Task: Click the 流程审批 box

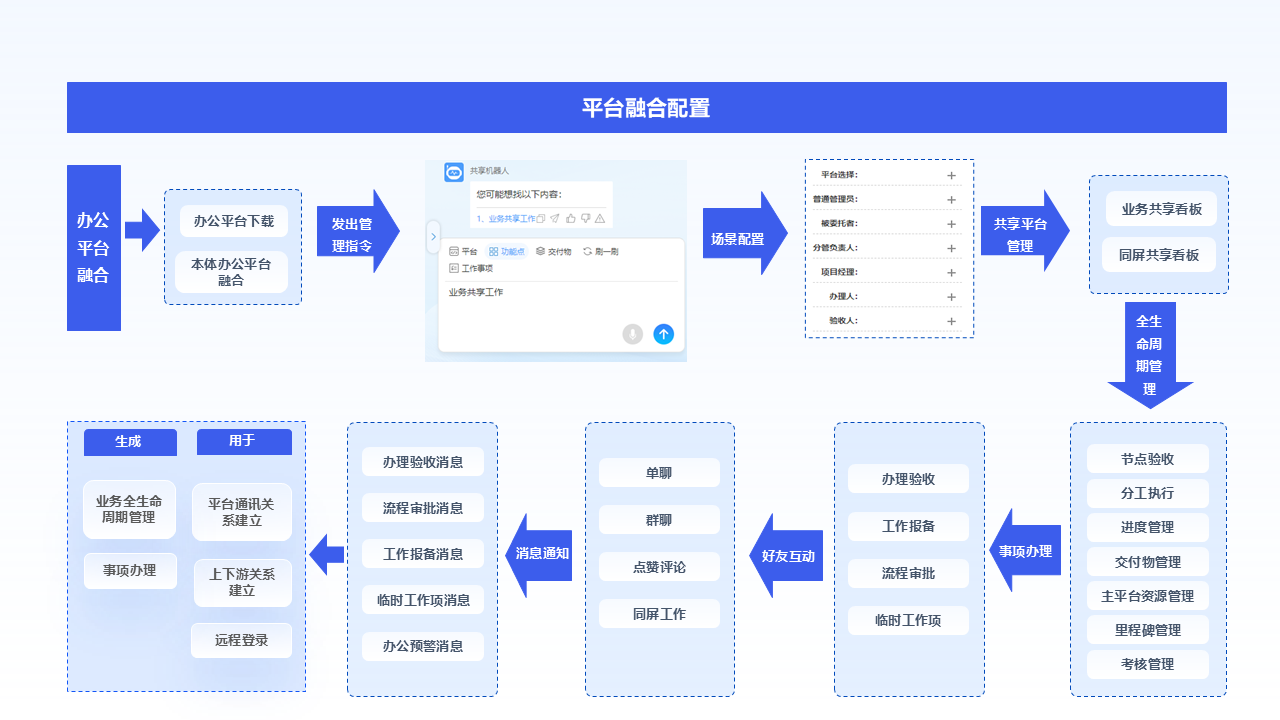Action: tap(908, 573)
